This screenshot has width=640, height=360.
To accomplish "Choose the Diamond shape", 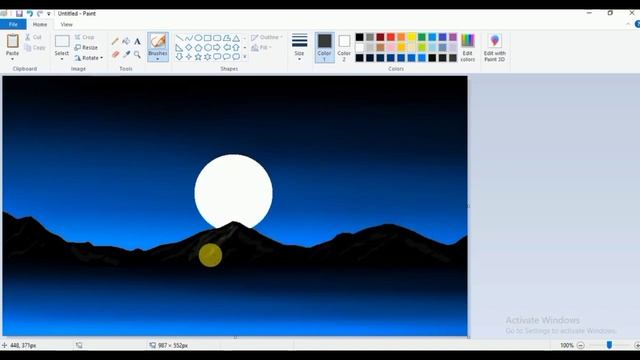I will tap(189, 47).
